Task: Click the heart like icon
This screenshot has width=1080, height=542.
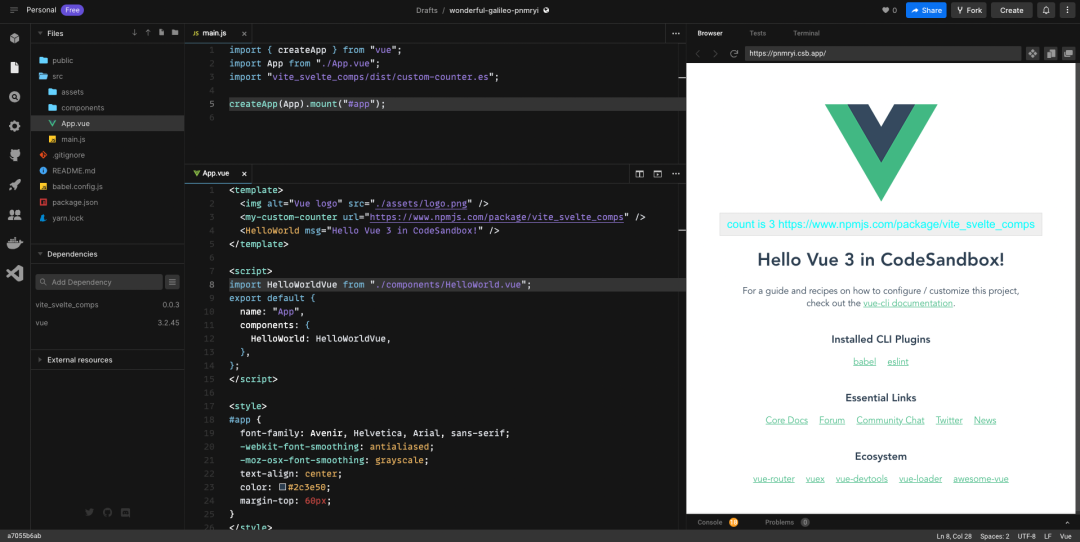Action: pyautogui.click(x=885, y=10)
